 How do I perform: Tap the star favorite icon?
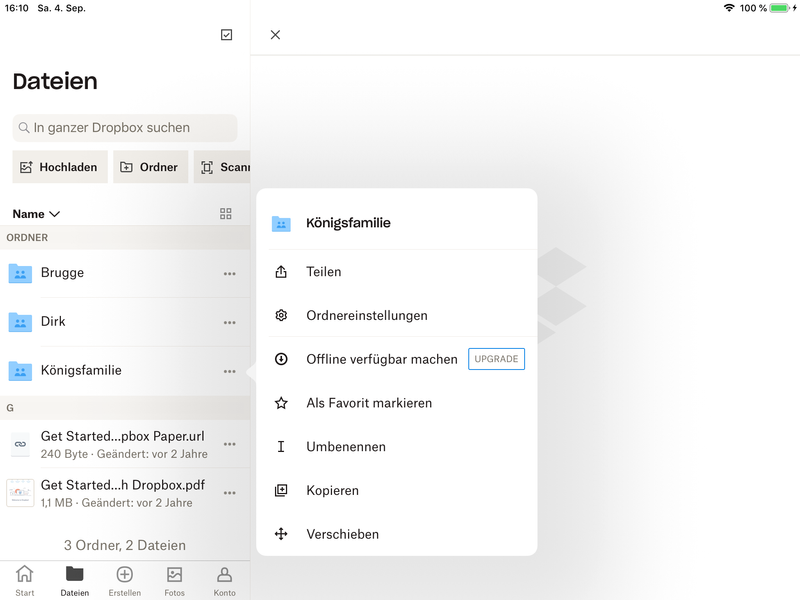click(x=281, y=403)
